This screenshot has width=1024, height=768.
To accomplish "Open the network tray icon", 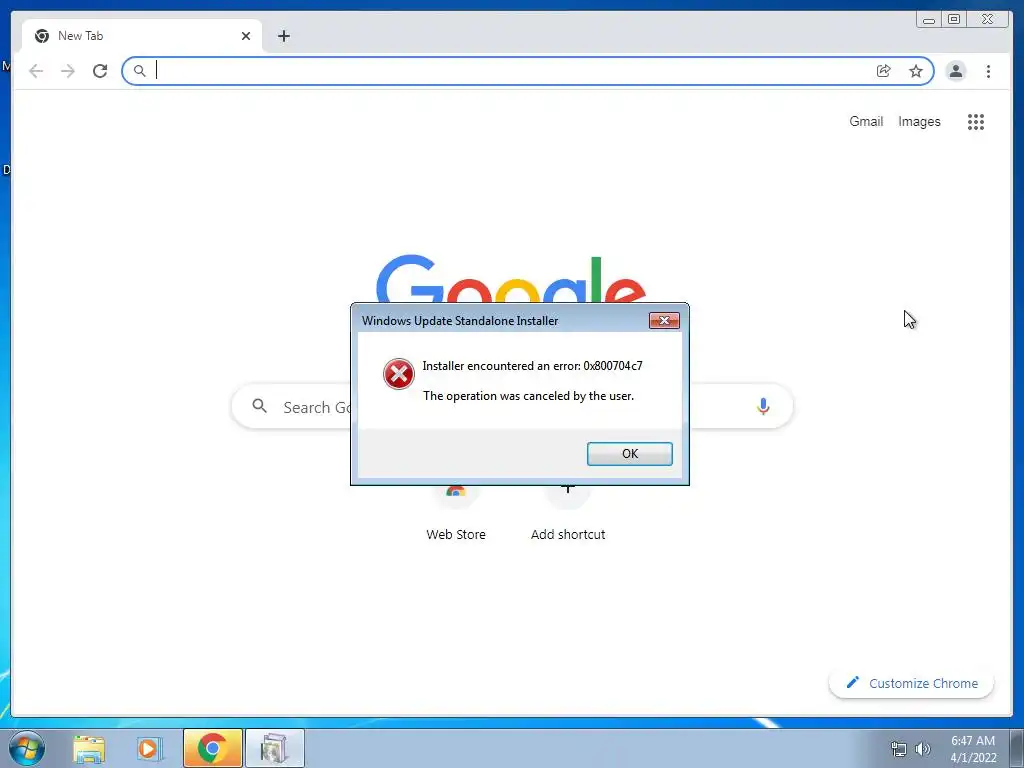I will pos(899,749).
